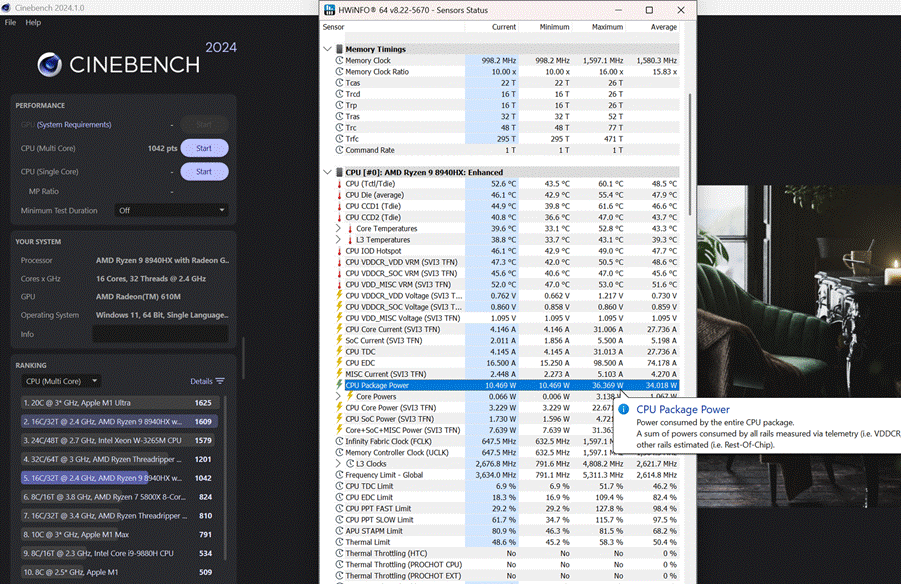Click the info icon in the tooltip
Viewport: 901px width, 584px height.
click(624, 409)
